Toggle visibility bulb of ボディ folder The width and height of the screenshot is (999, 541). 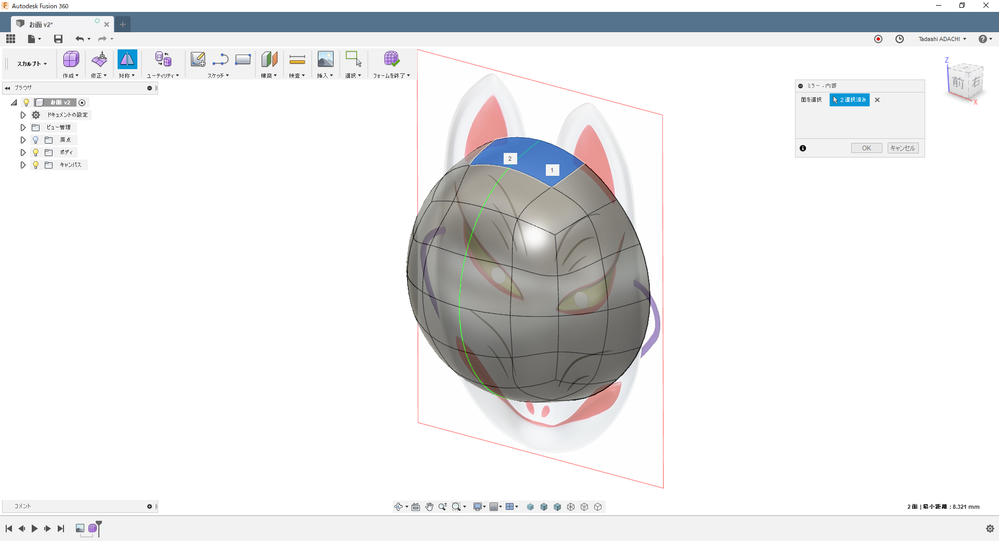(x=35, y=152)
